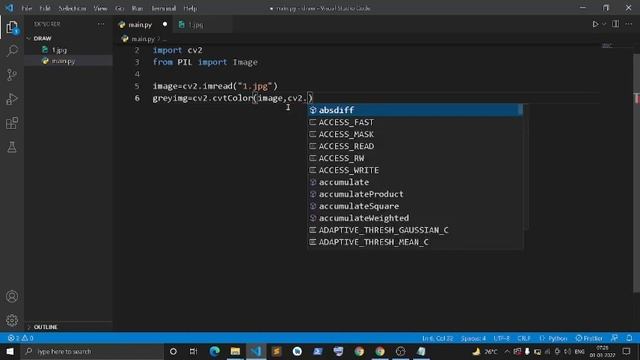Choose absdiff from the suggestion list
This screenshot has height=360, width=640.
click(x=415, y=110)
